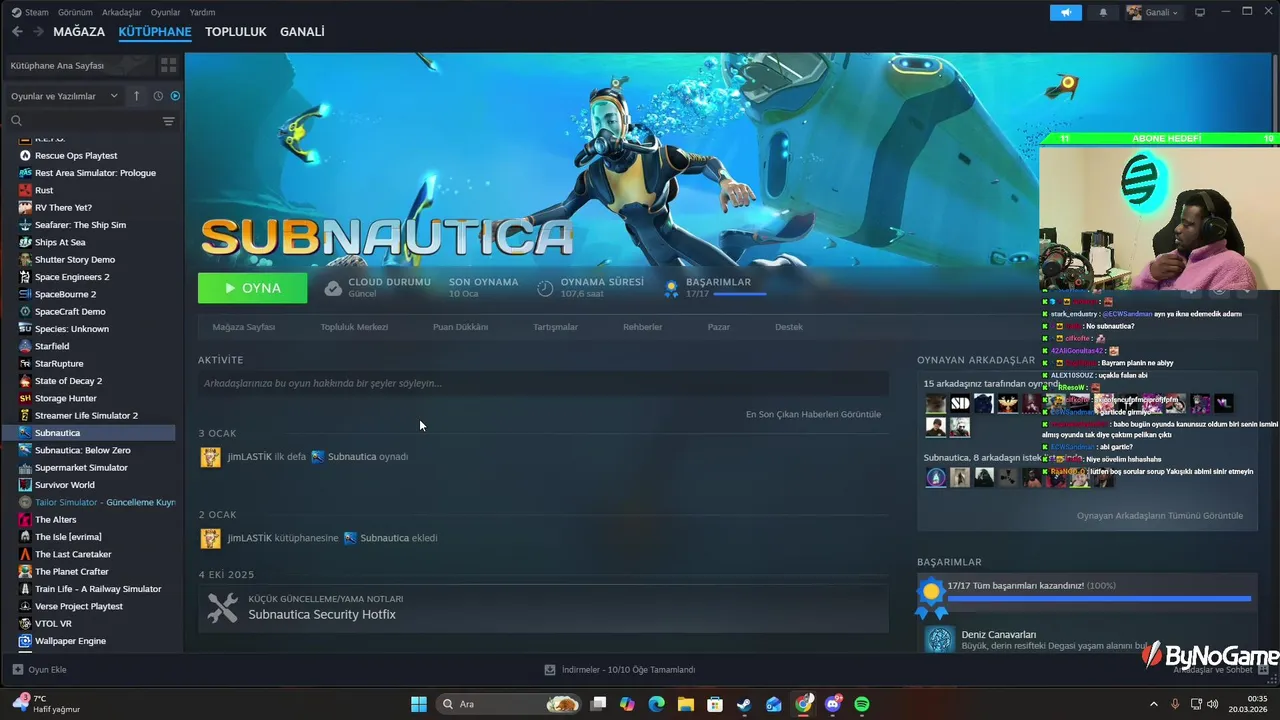
Task: Open the Steam menu
Action: [x=29, y=12]
